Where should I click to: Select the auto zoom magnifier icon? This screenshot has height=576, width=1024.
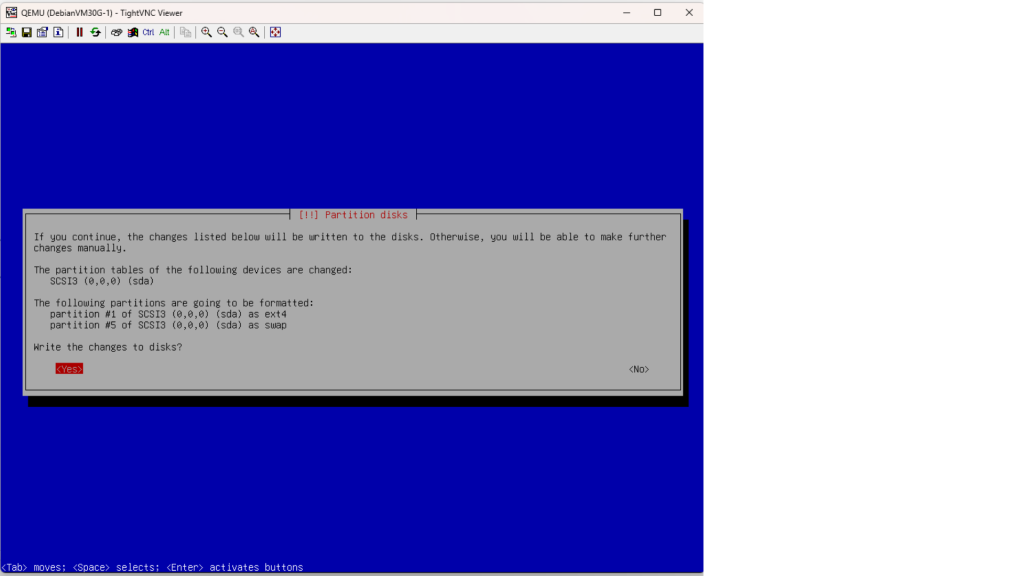(x=254, y=32)
